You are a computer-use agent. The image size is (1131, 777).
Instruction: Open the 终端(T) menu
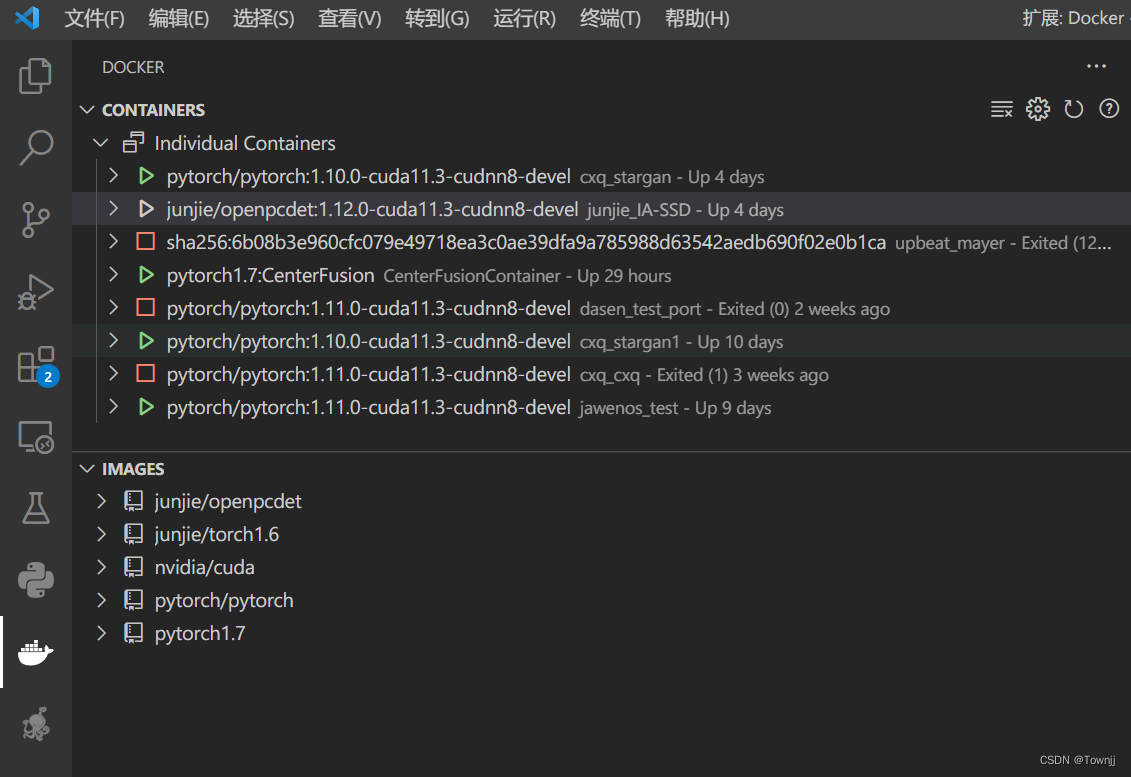pos(609,18)
